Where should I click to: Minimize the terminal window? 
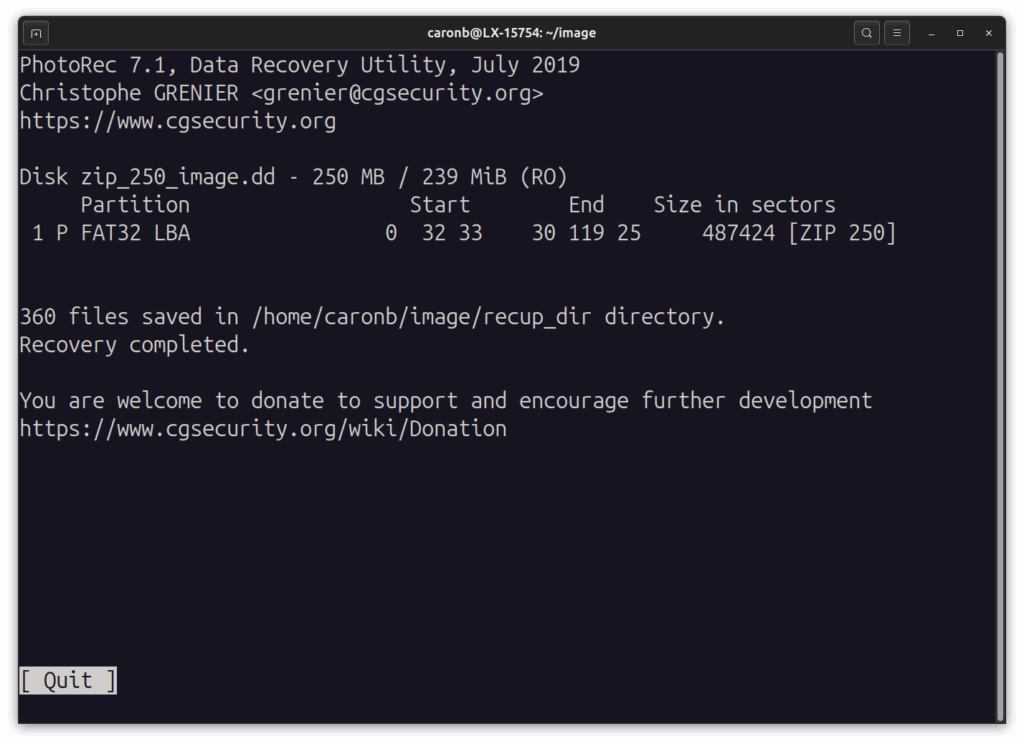click(931, 33)
